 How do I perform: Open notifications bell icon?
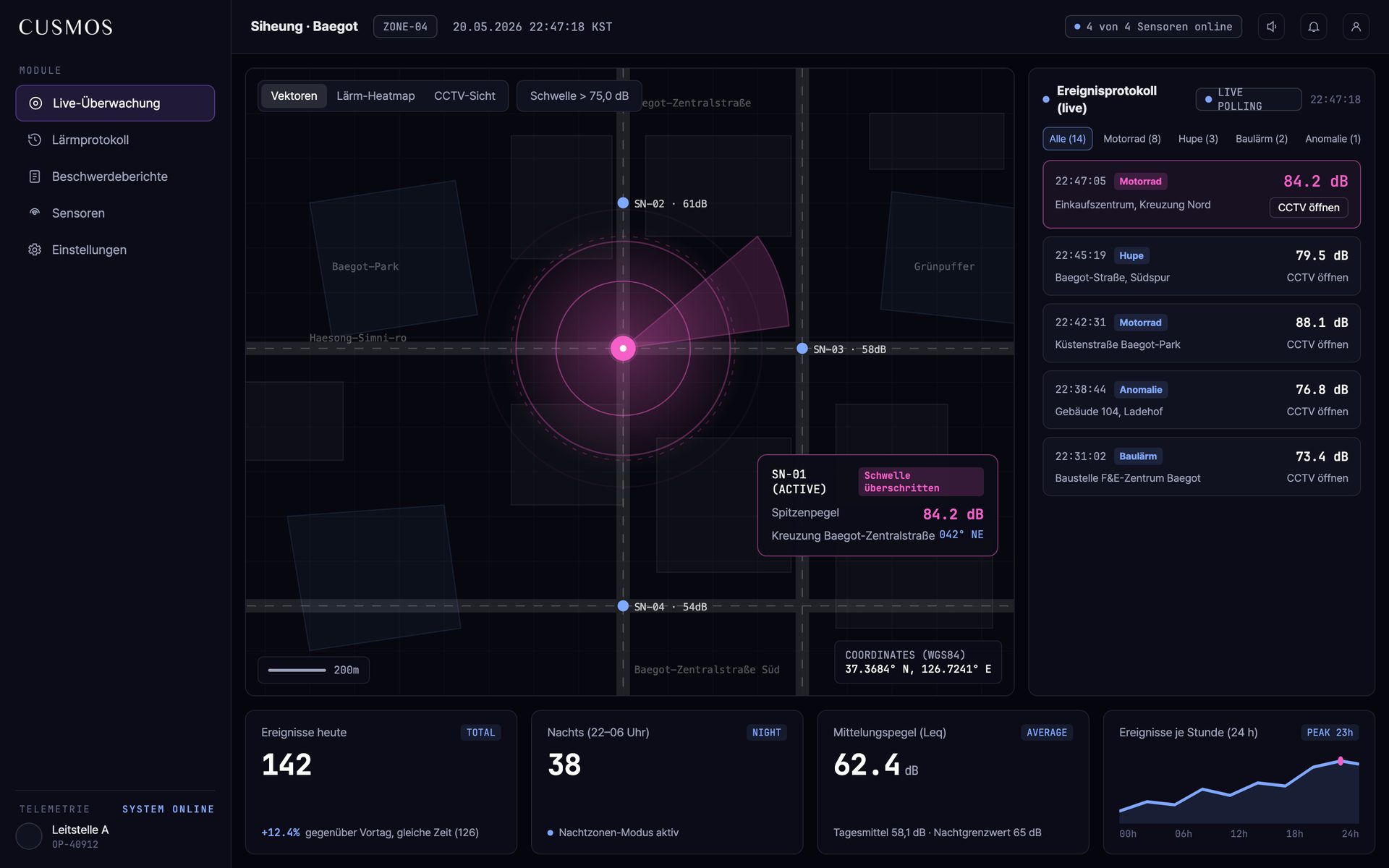click(1314, 27)
